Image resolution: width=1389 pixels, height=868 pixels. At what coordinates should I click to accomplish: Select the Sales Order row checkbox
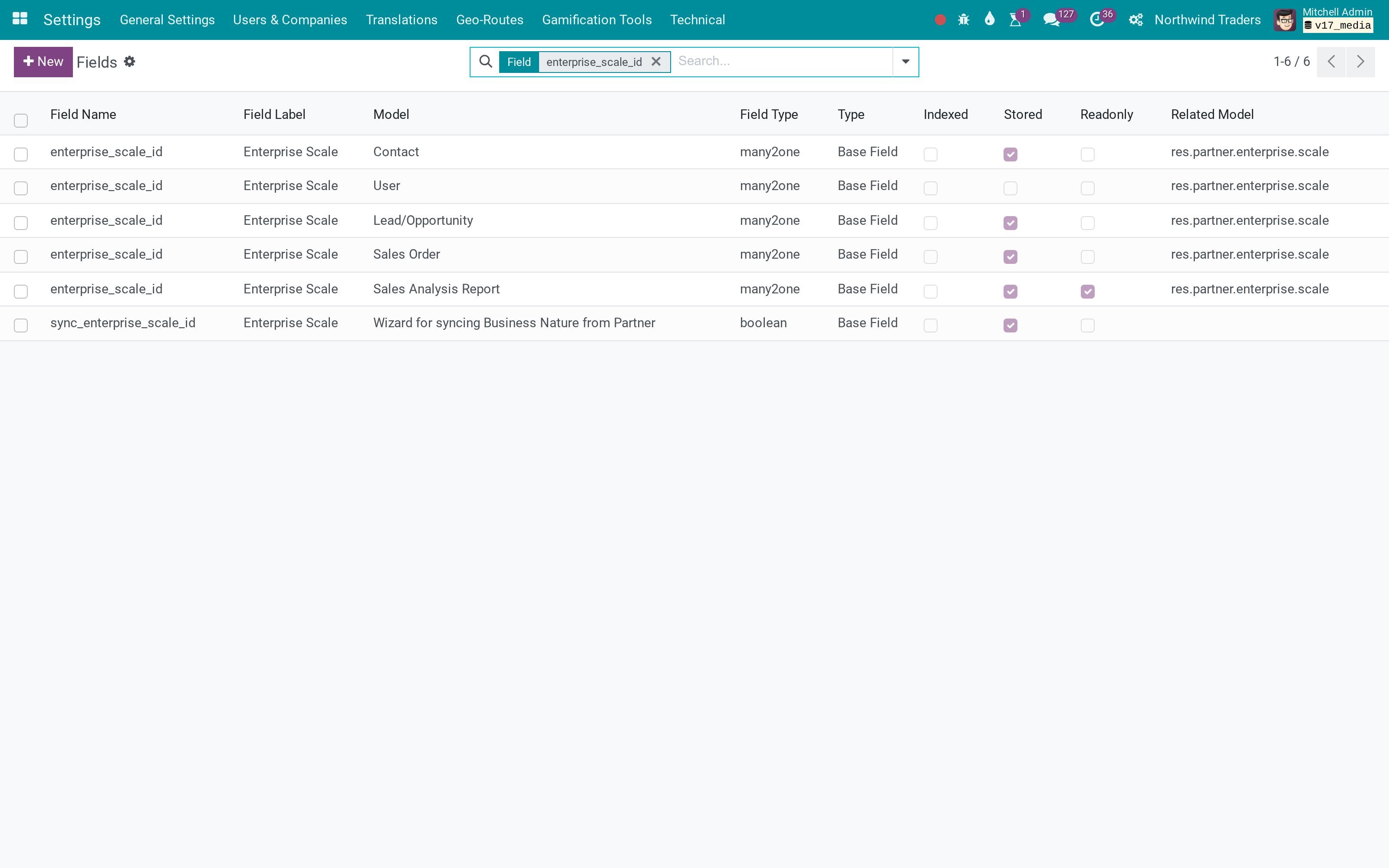21,256
